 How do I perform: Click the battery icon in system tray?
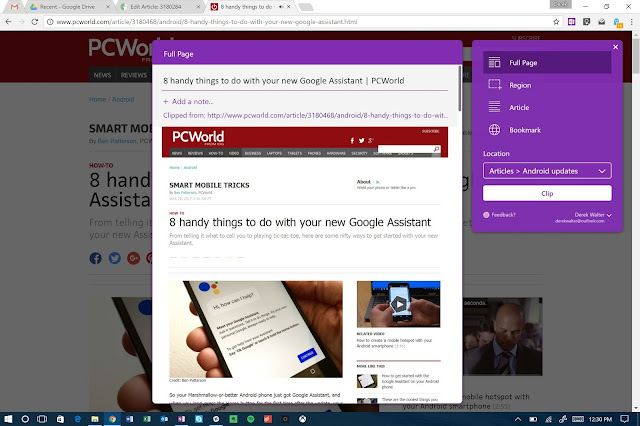[x=533, y=419]
